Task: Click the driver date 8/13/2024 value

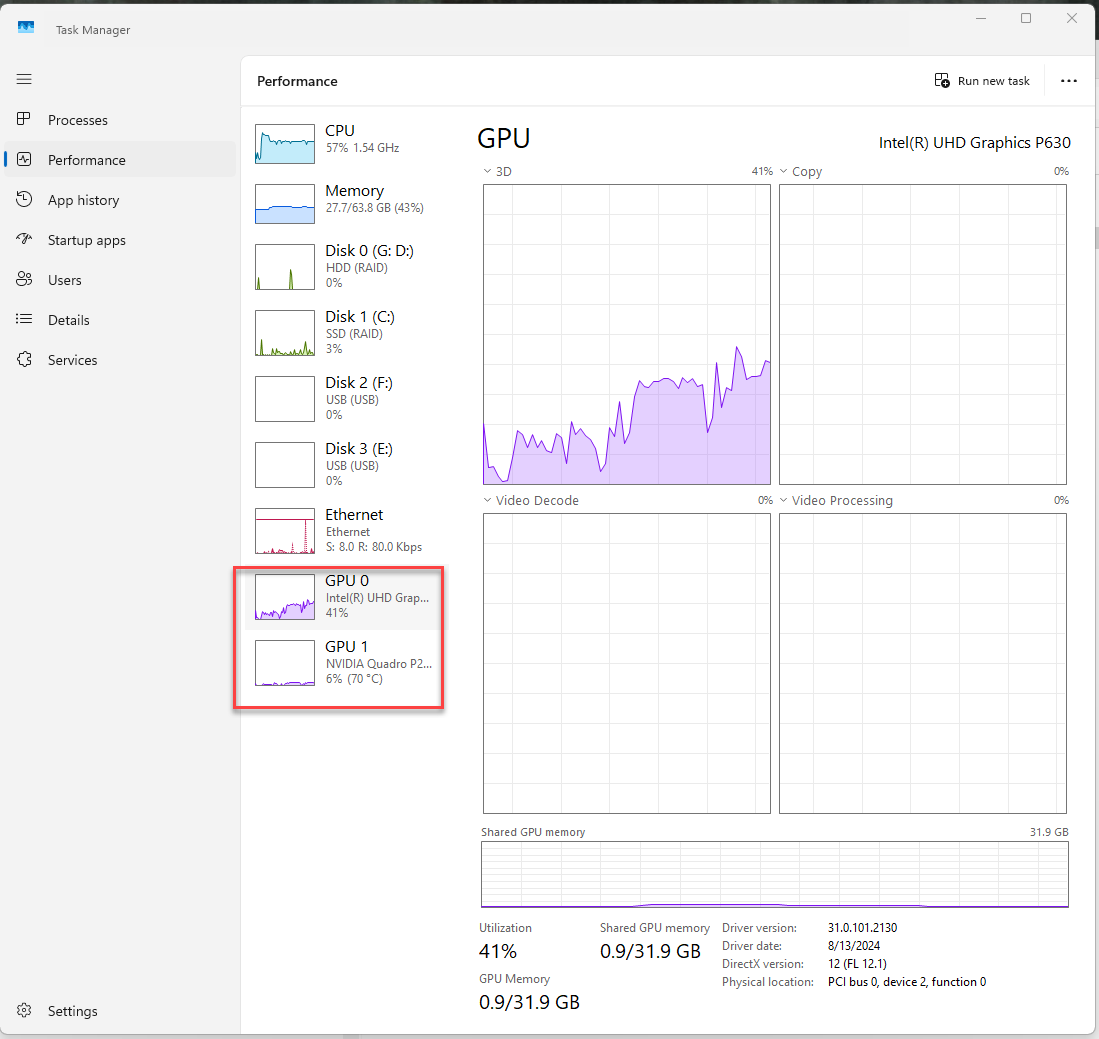Action: pyautogui.click(x=854, y=946)
